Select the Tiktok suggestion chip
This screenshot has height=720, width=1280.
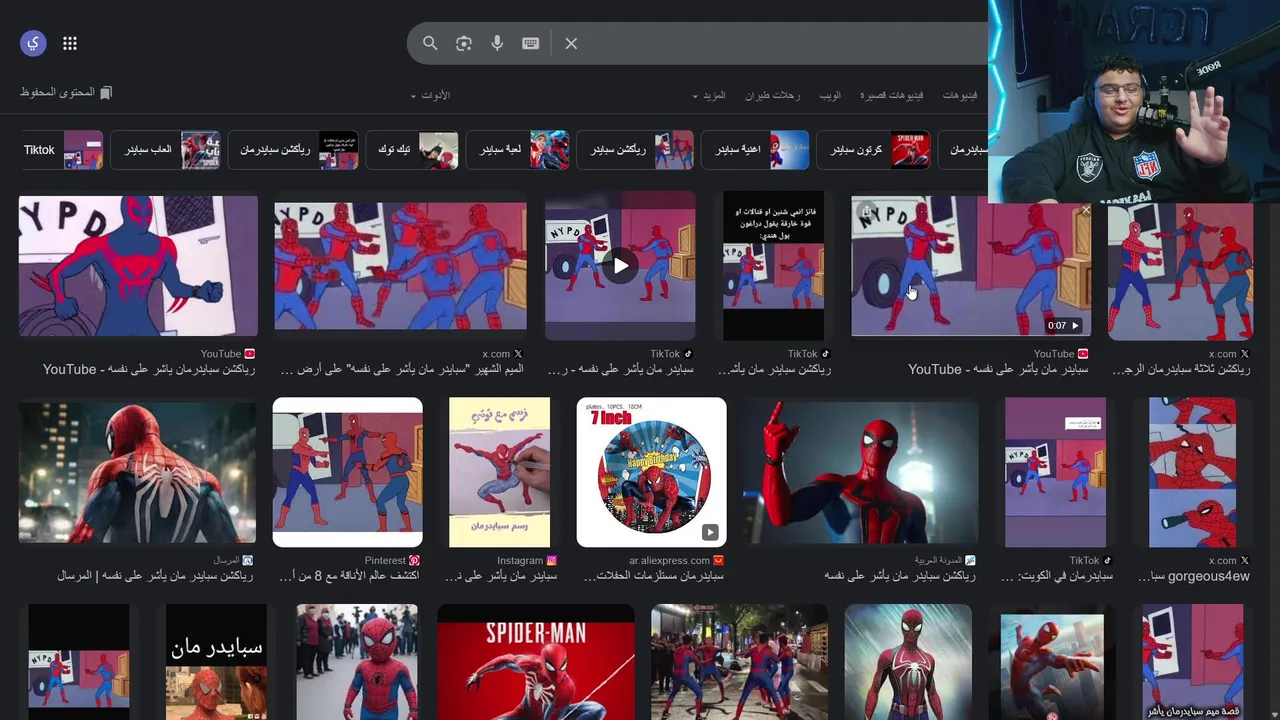point(62,150)
